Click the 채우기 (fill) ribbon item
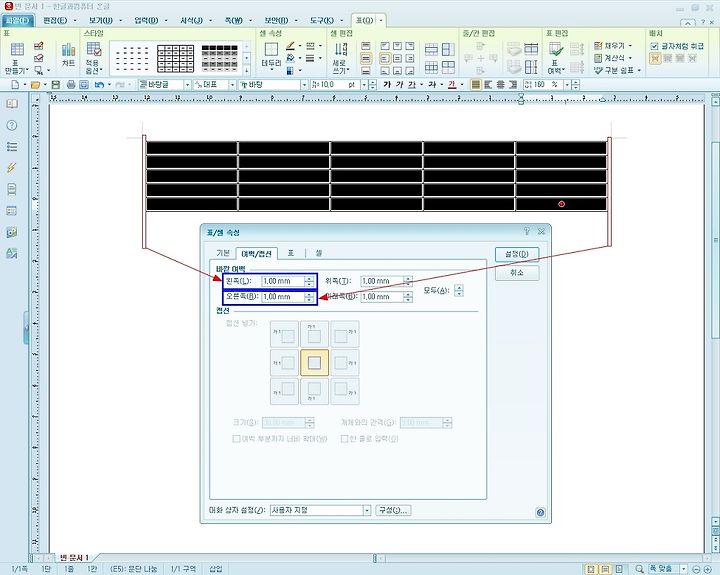The height and width of the screenshot is (575, 720). point(613,45)
